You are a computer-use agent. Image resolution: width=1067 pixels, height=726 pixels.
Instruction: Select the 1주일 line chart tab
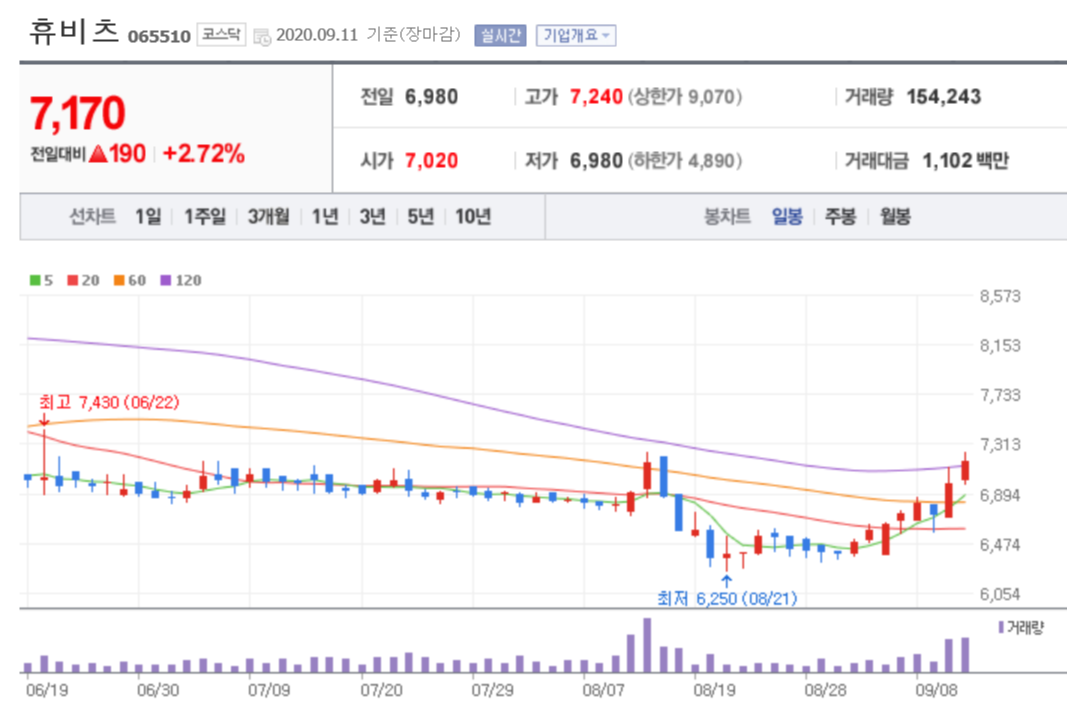pos(205,216)
